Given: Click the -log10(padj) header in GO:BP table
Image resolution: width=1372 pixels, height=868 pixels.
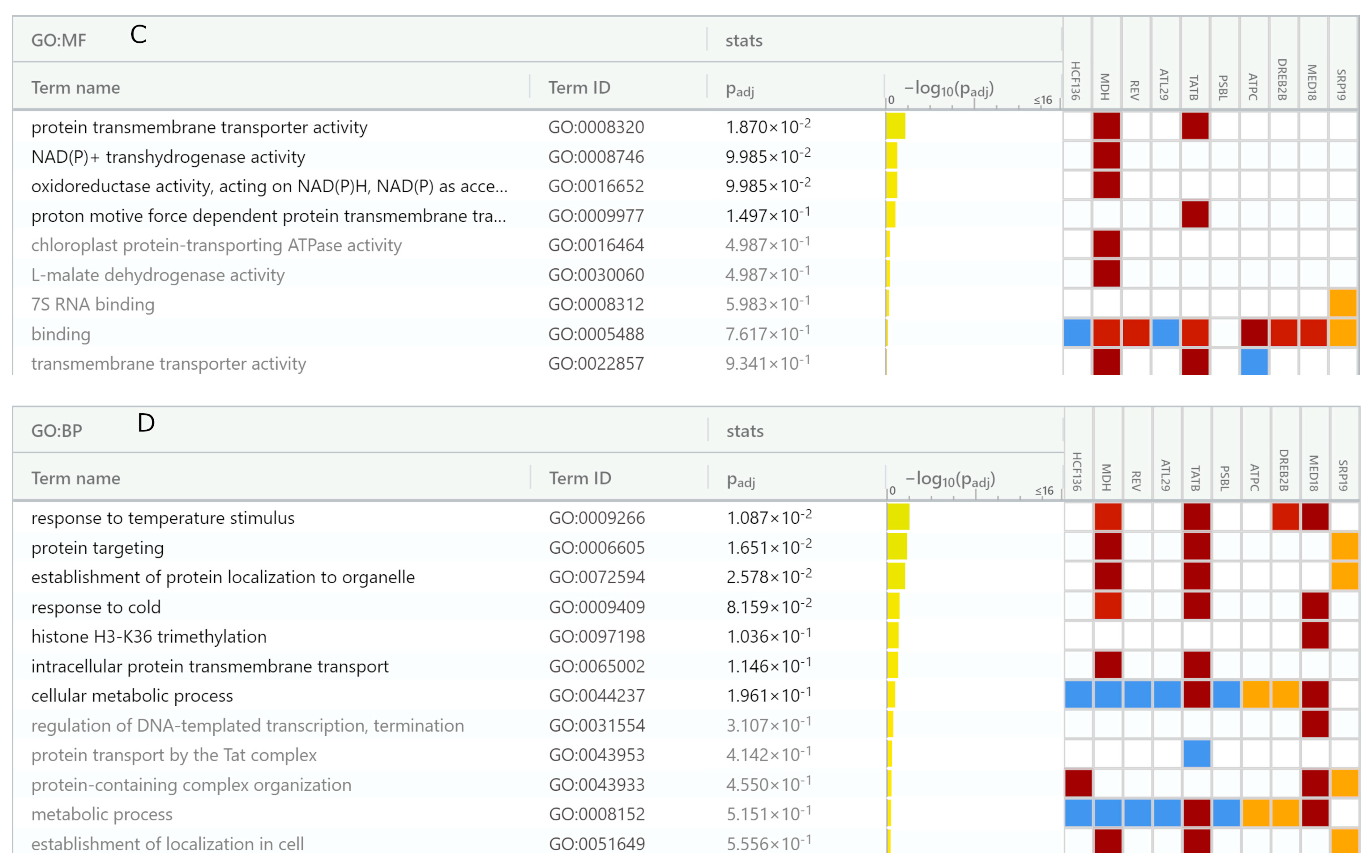Looking at the screenshot, I should [x=950, y=479].
